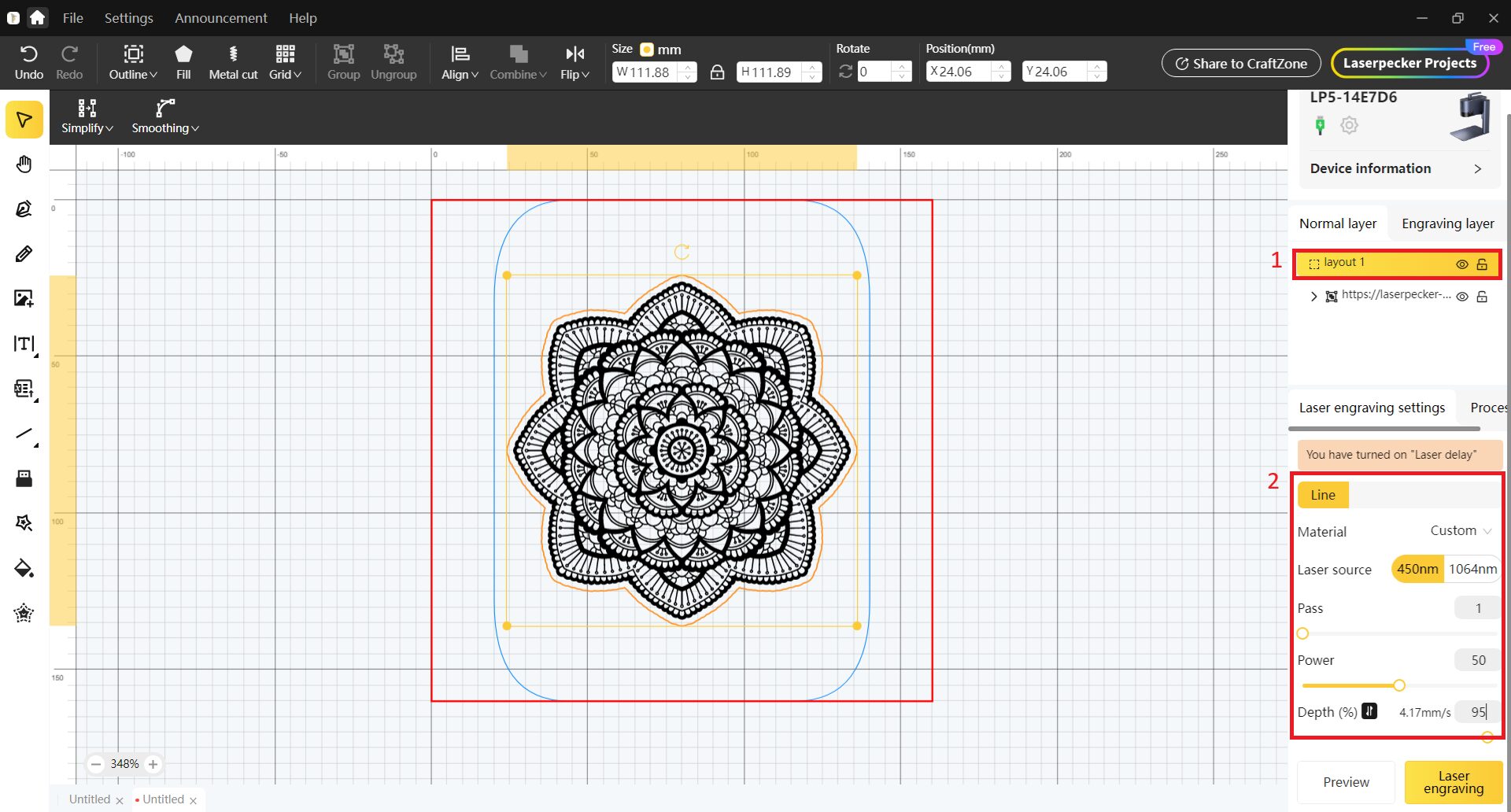Select the text tool

click(24, 344)
